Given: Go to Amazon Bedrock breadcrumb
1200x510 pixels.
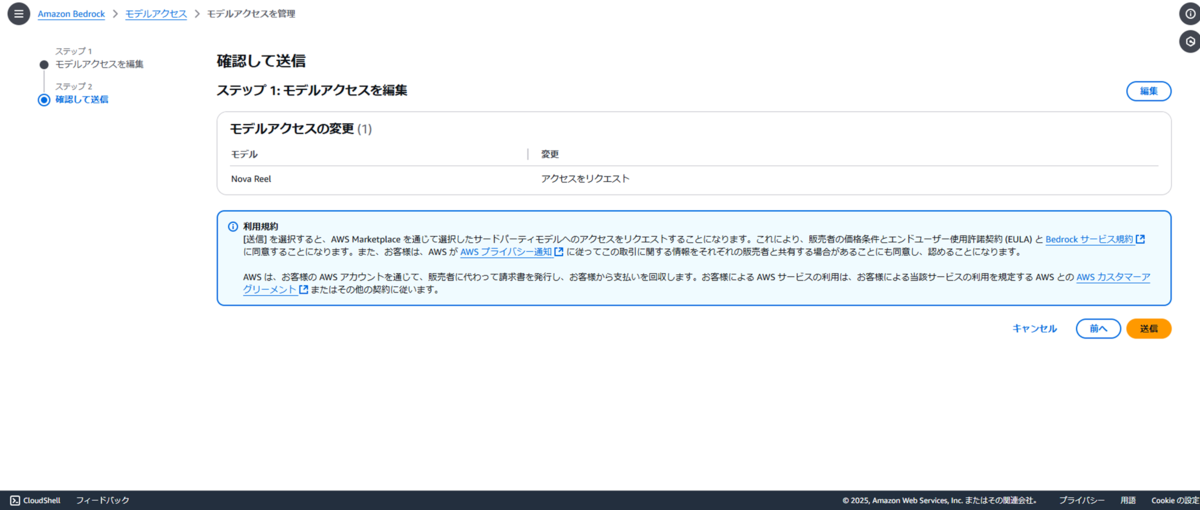Looking at the screenshot, I should click(71, 14).
